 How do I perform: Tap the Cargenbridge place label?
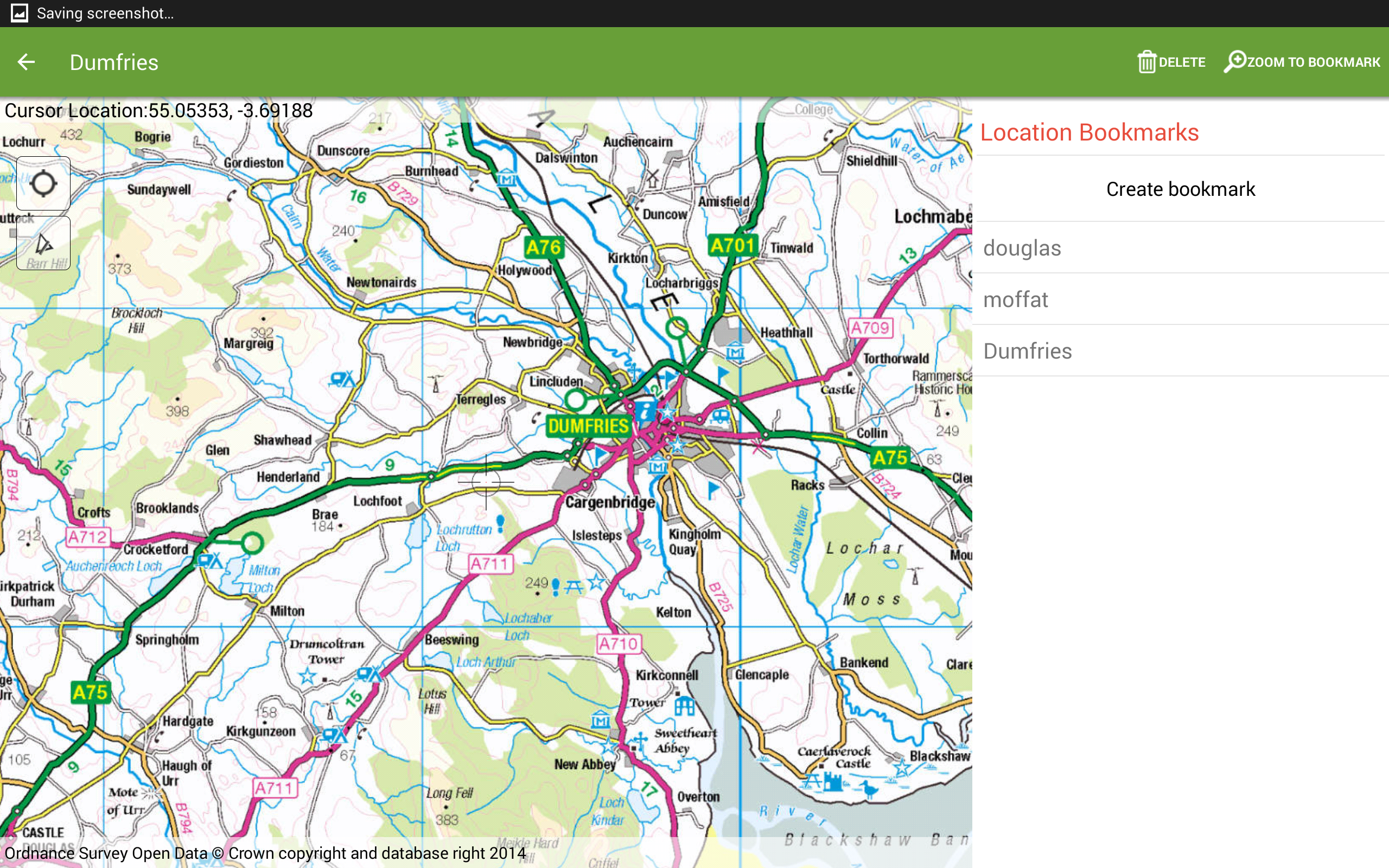click(x=610, y=502)
